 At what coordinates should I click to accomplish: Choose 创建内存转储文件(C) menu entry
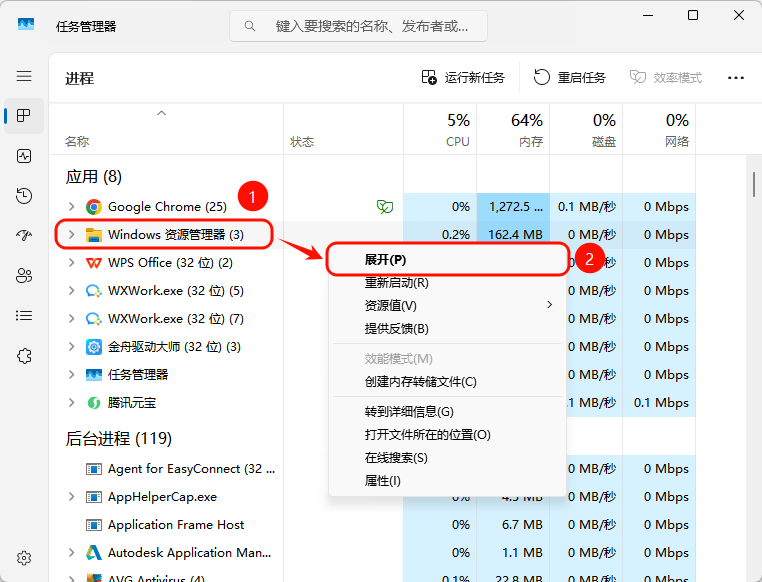(x=447, y=382)
